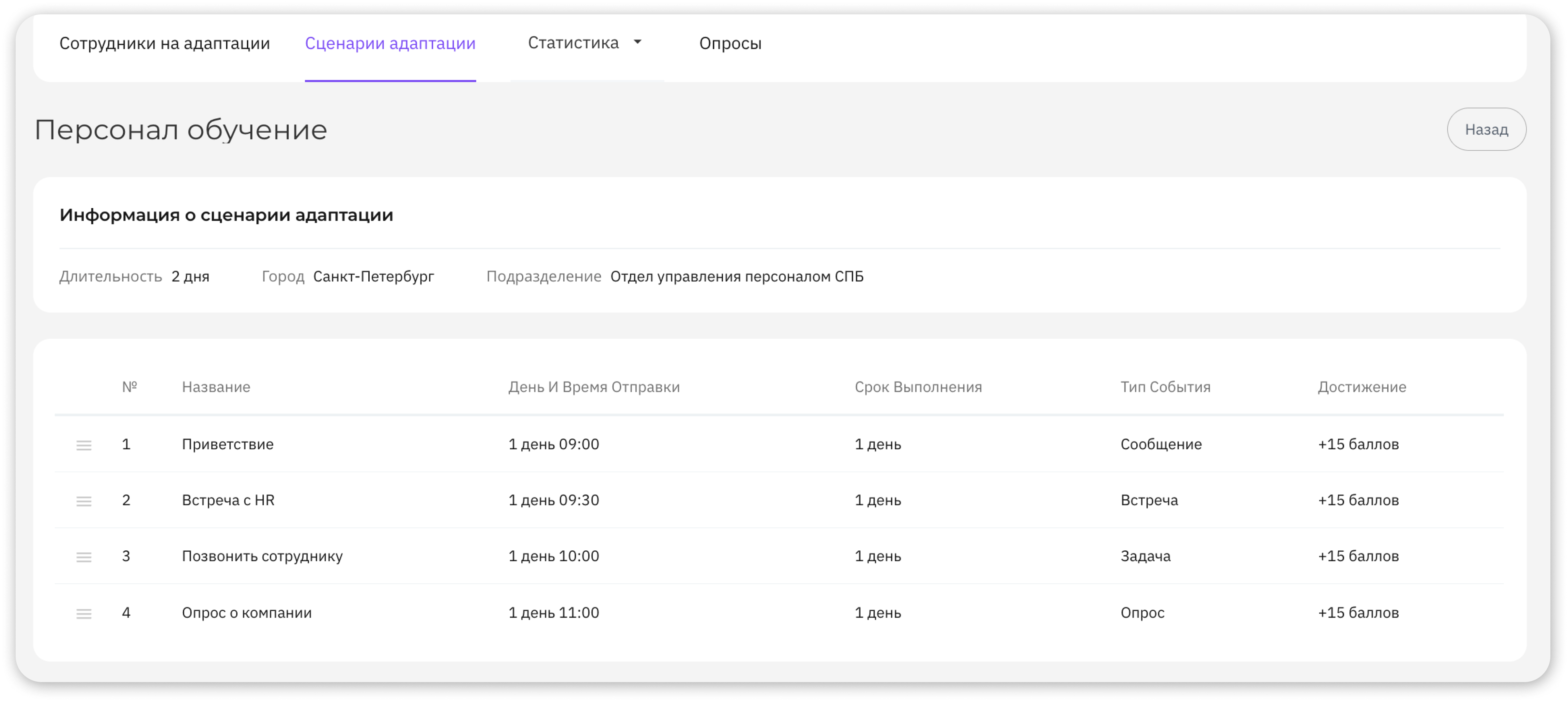Switch to the Сценарии адаптации tab
Viewport: 1568px width, 701px height.
(390, 43)
